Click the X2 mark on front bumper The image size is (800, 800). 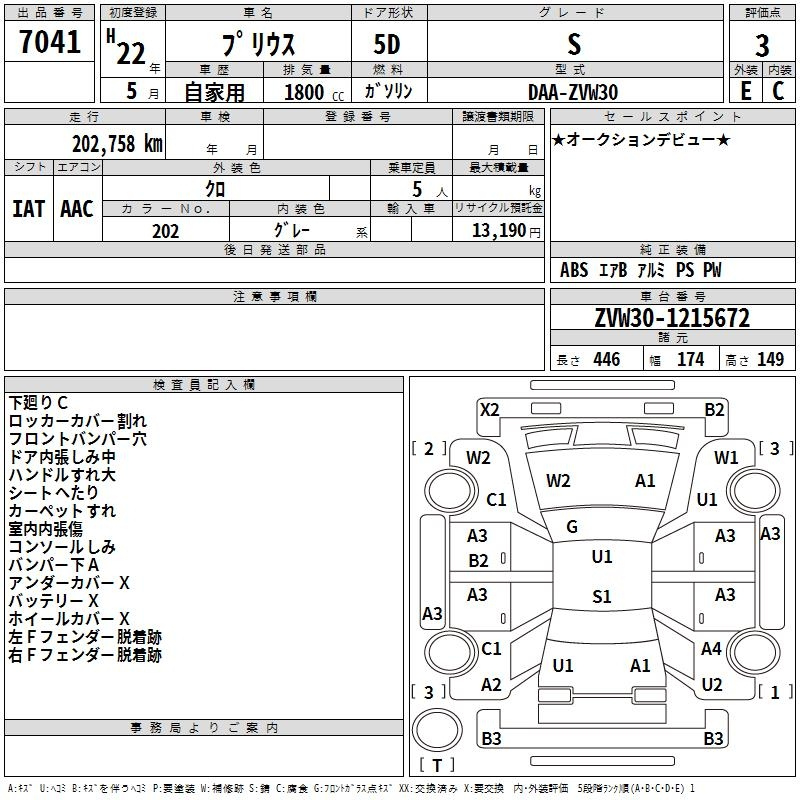(490, 410)
